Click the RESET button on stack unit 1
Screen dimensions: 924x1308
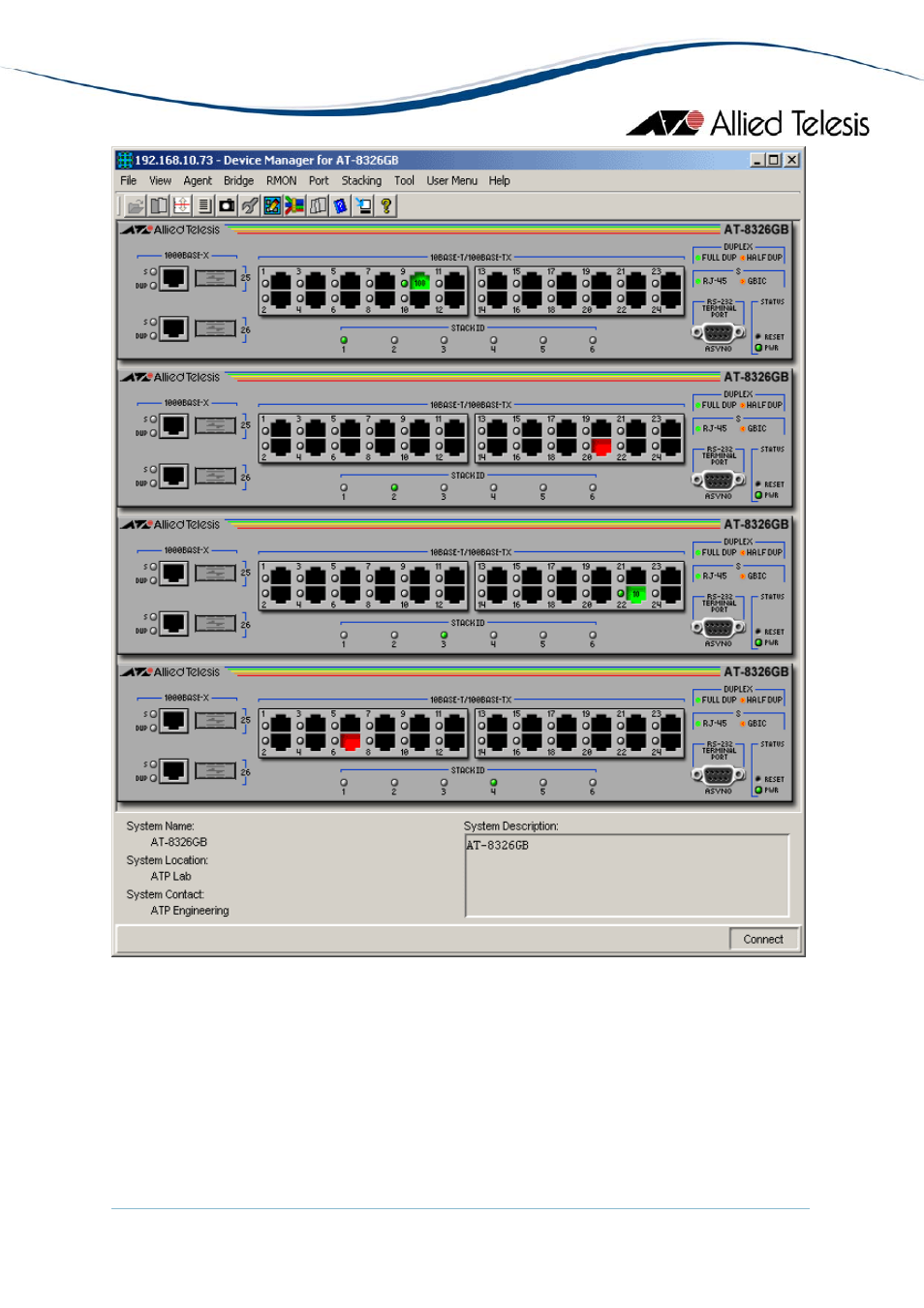tap(758, 337)
